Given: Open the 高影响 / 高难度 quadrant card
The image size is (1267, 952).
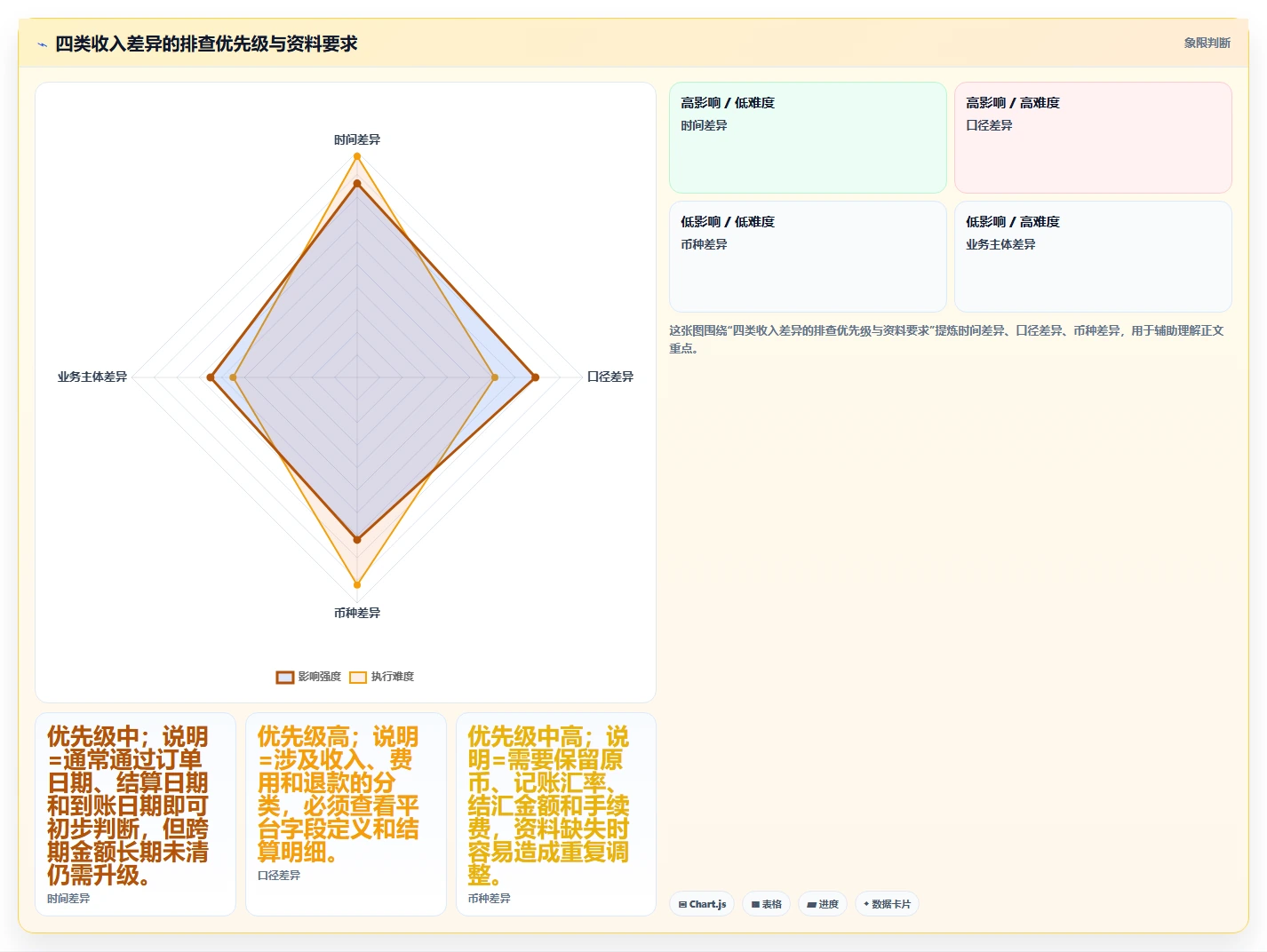Looking at the screenshot, I should [x=1093, y=138].
